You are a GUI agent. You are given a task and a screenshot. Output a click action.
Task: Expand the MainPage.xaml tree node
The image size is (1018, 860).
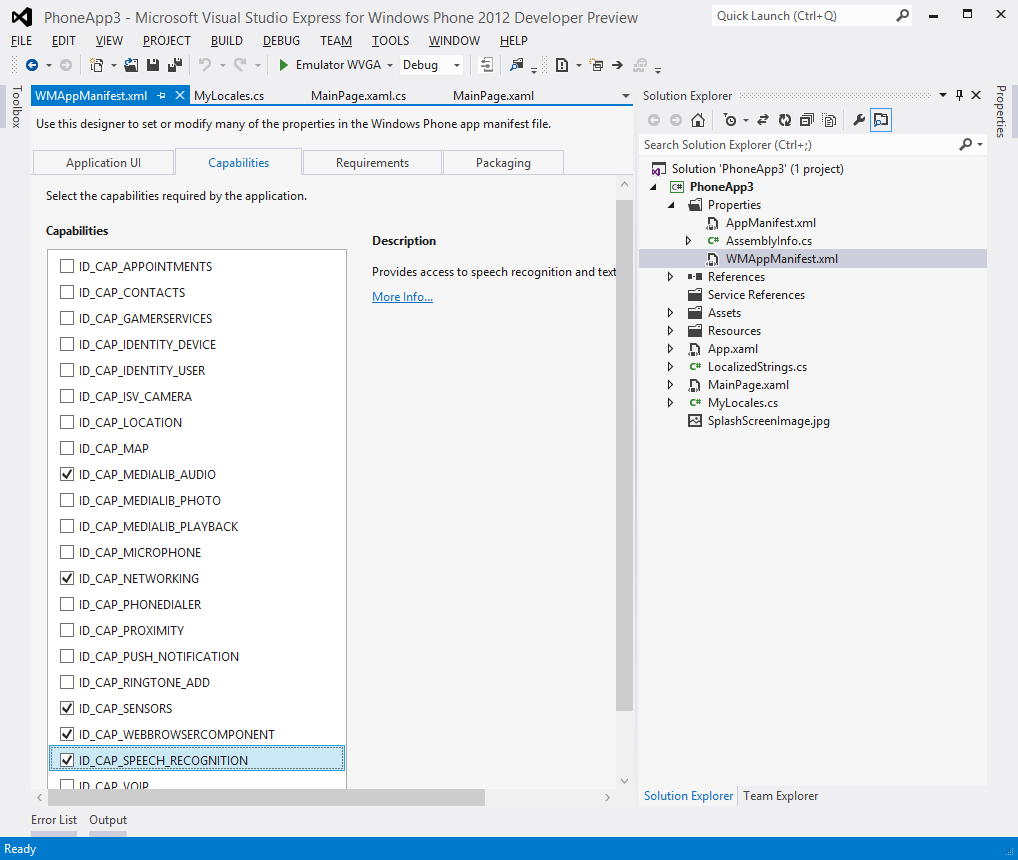[x=671, y=385]
